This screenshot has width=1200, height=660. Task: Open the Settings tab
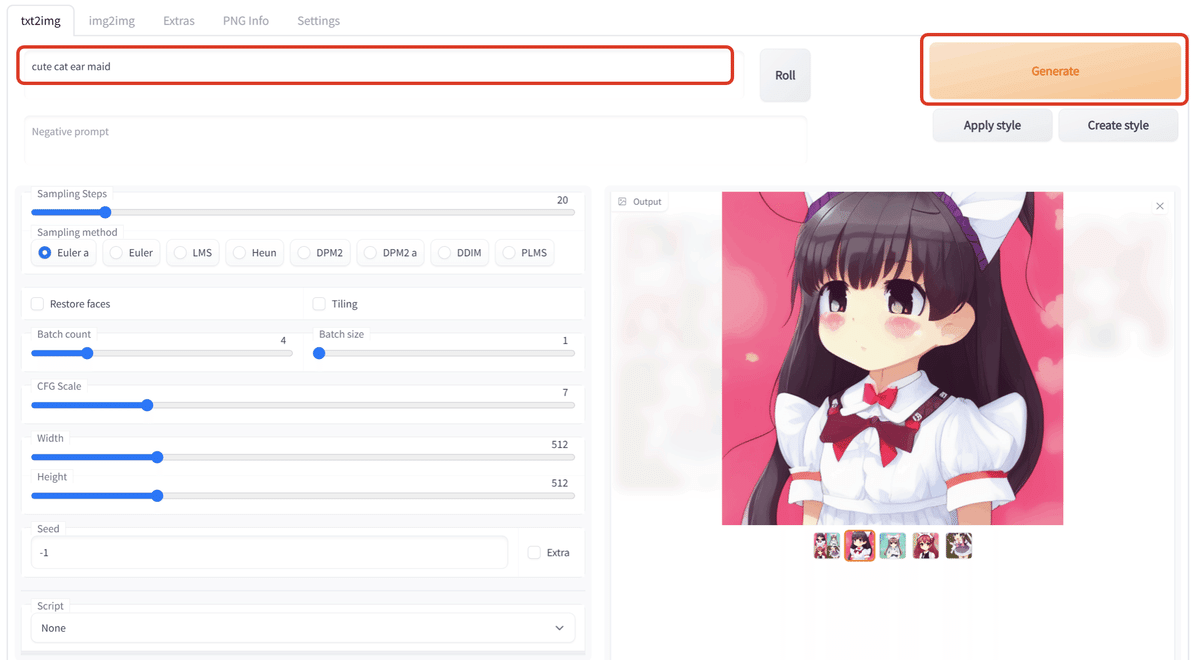pos(318,20)
